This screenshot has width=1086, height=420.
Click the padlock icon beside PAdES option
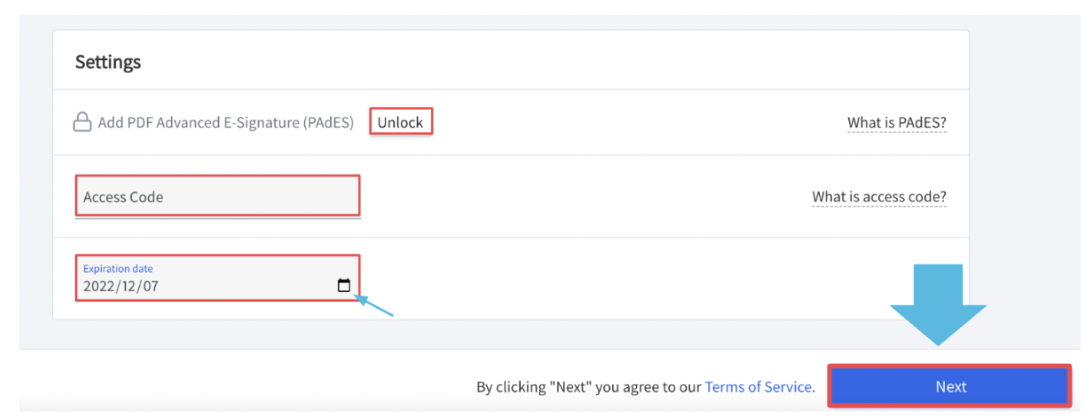pos(82,123)
